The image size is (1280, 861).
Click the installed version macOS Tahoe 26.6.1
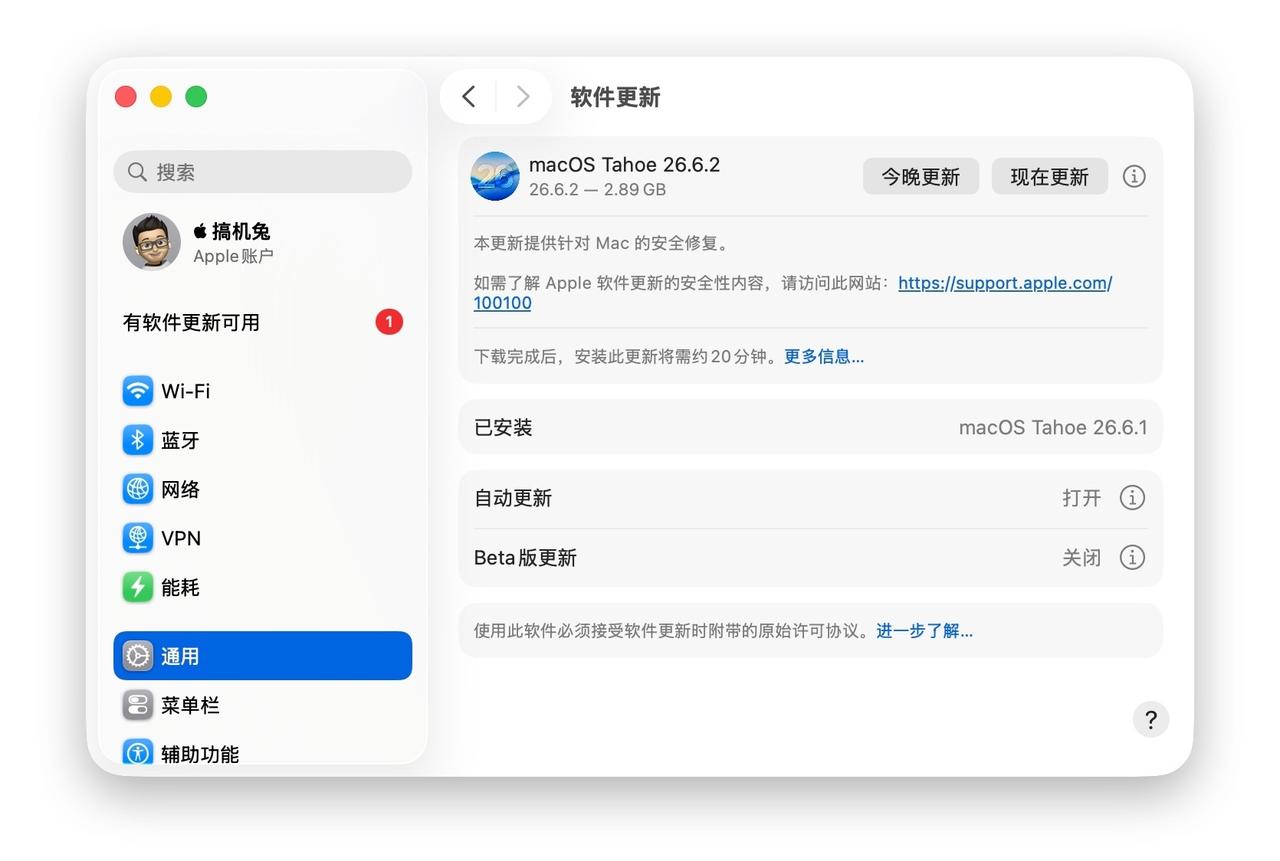click(1053, 427)
